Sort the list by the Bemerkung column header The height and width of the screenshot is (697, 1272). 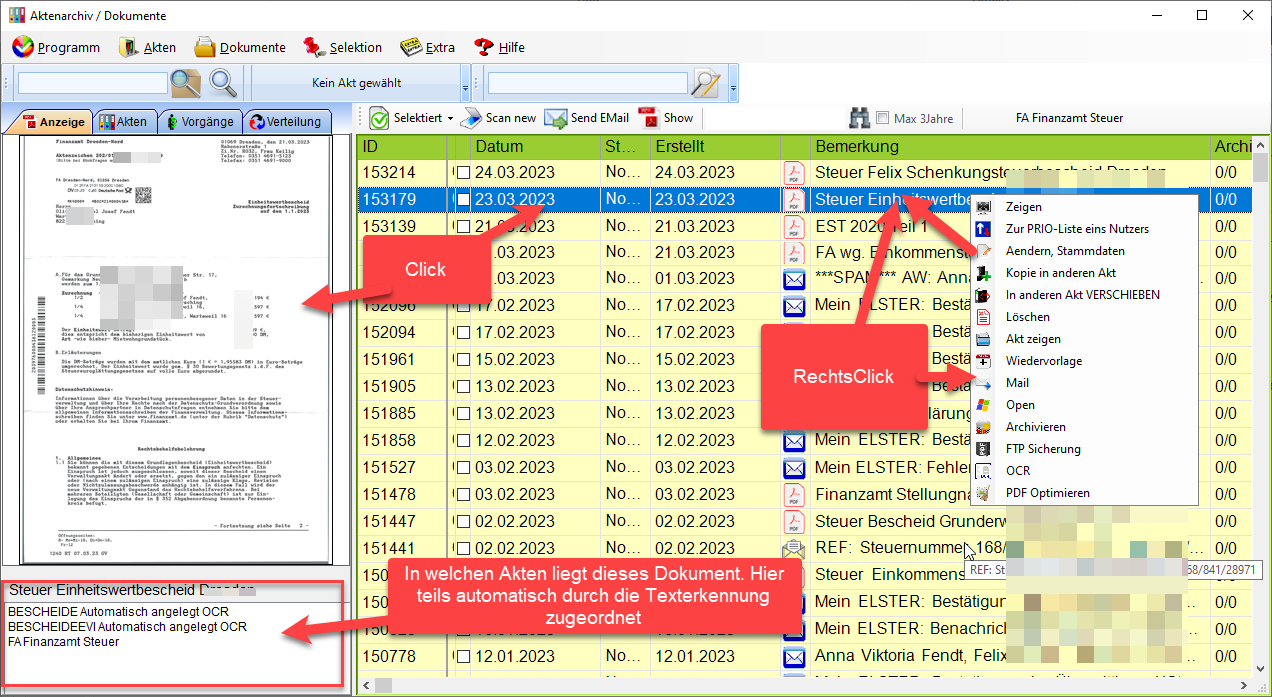tap(1009, 147)
